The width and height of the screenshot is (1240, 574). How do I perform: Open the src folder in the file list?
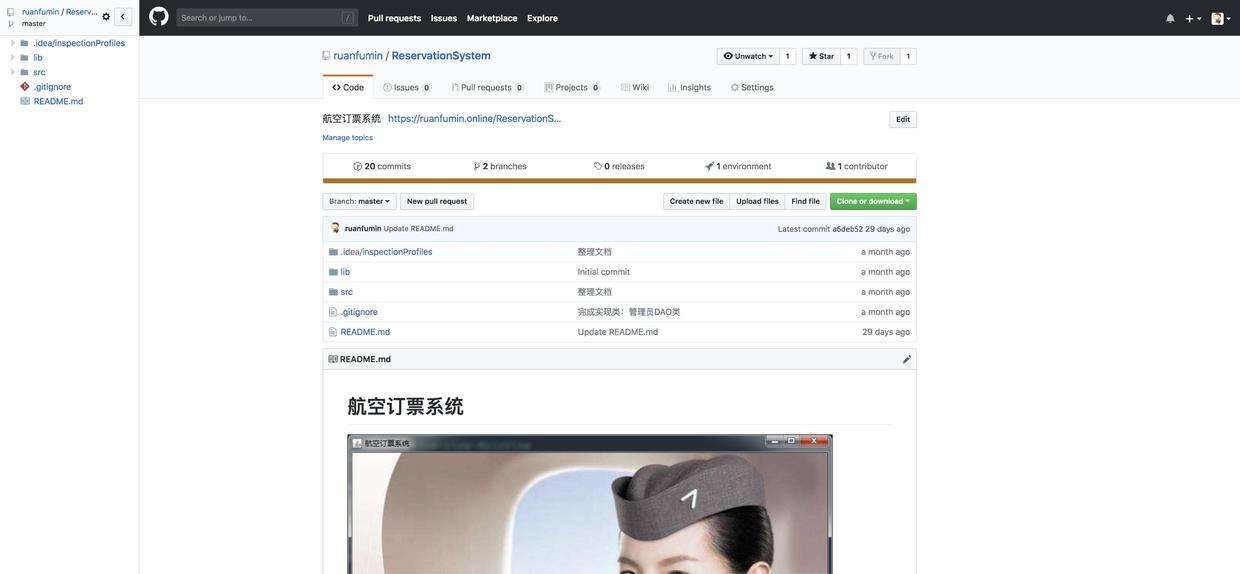click(347, 292)
